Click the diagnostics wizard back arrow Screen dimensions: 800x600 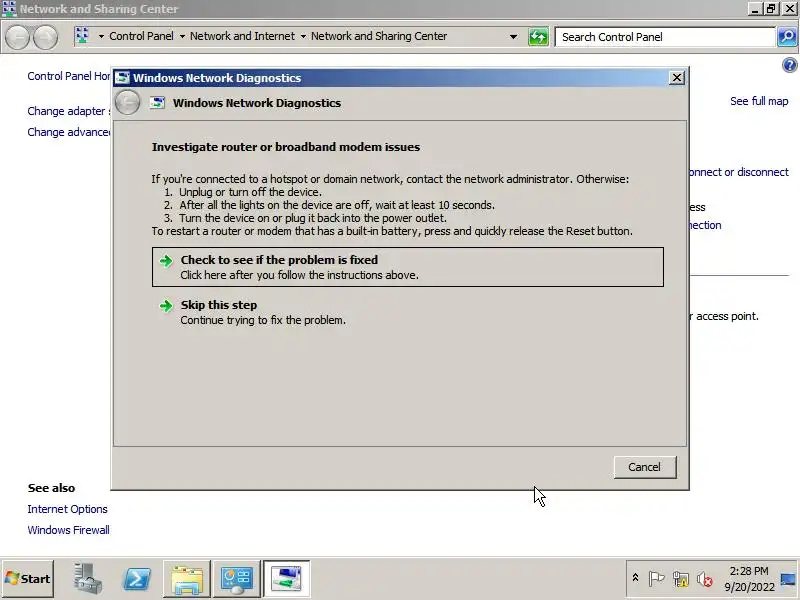[127, 103]
